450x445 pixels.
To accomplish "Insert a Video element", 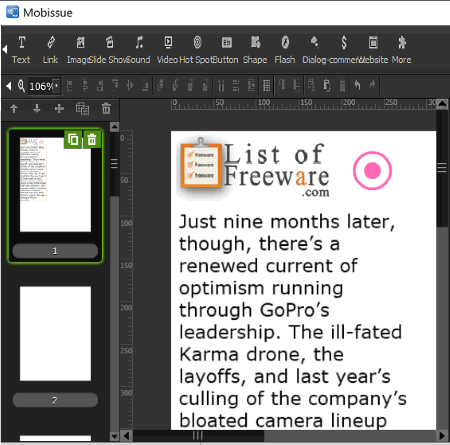I will [168, 50].
